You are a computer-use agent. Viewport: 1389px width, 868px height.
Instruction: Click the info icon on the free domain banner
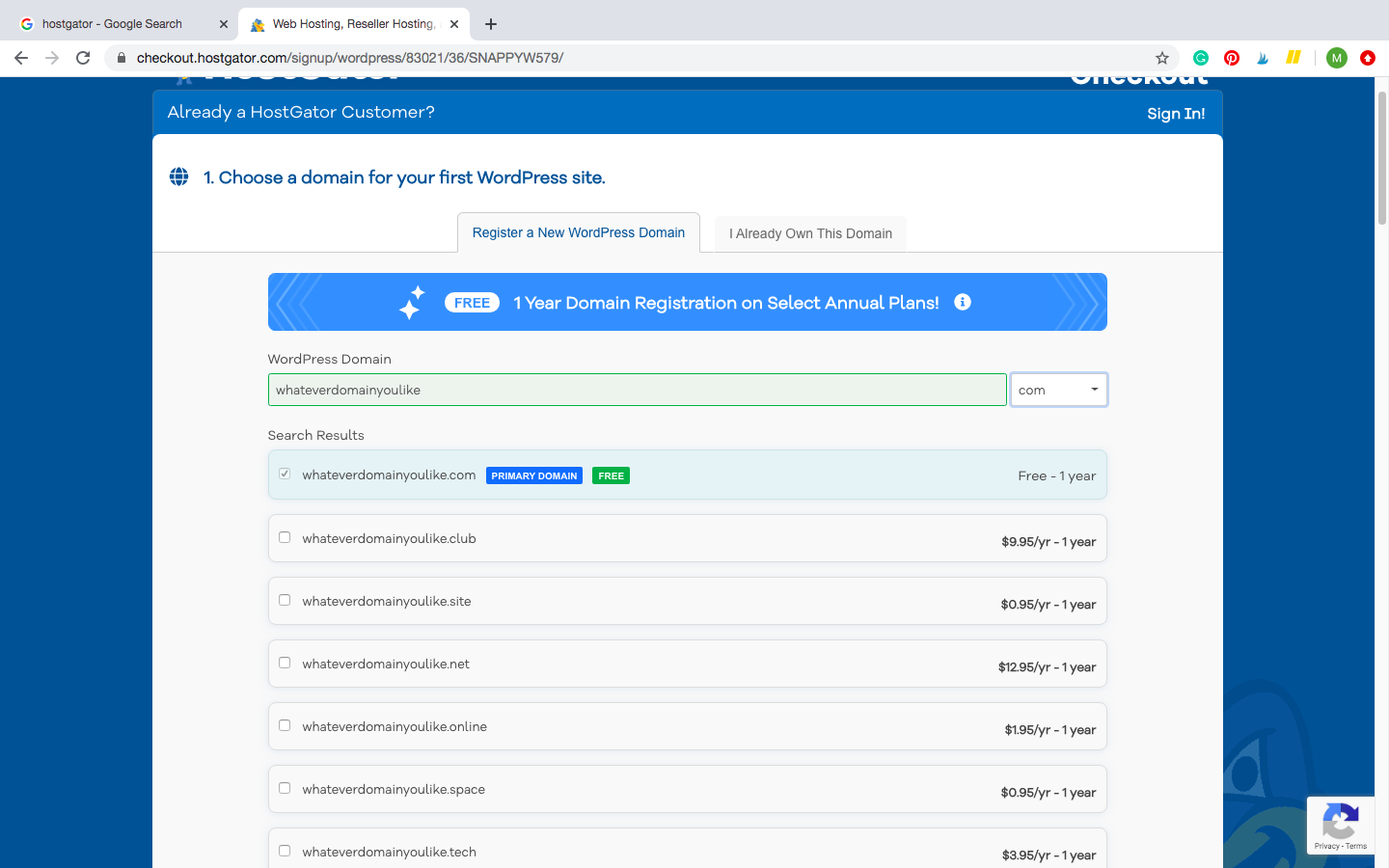tap(962, 302)
